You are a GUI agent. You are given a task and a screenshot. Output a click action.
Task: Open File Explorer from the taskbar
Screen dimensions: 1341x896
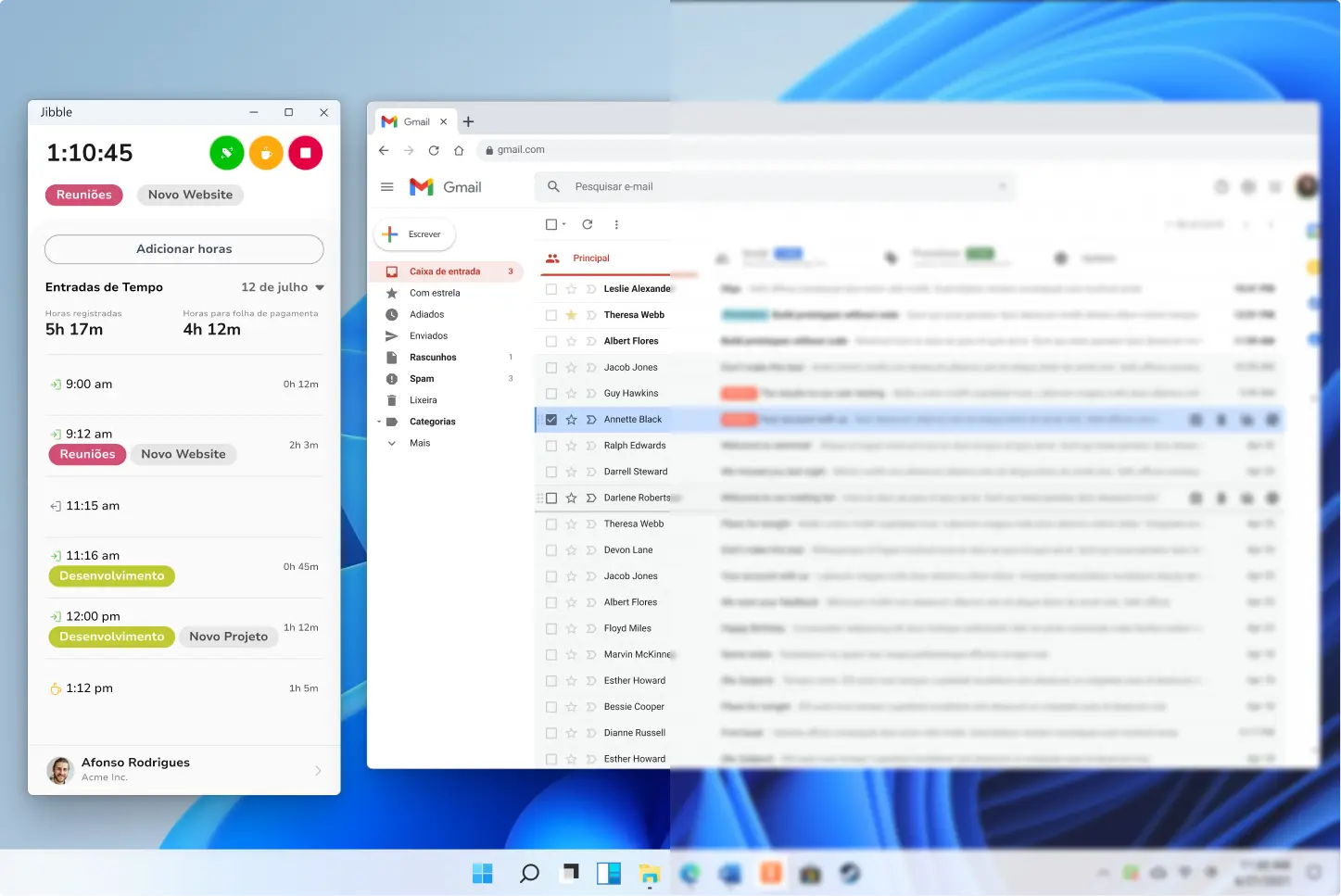tap(650, 873)
